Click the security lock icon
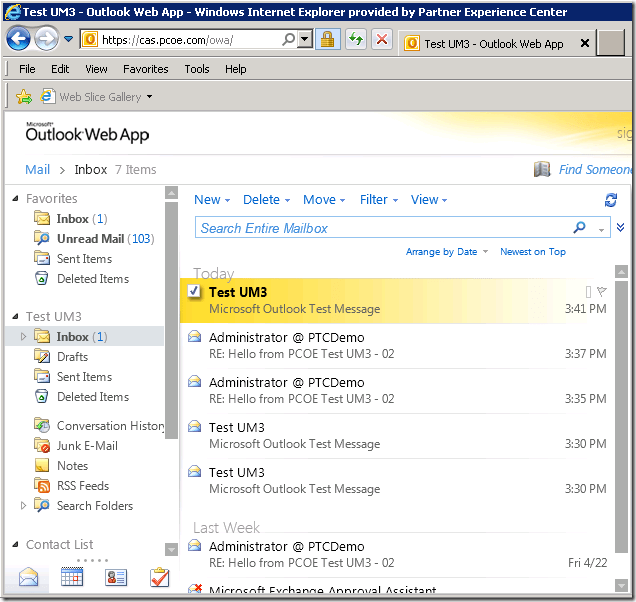 point(327,39)
